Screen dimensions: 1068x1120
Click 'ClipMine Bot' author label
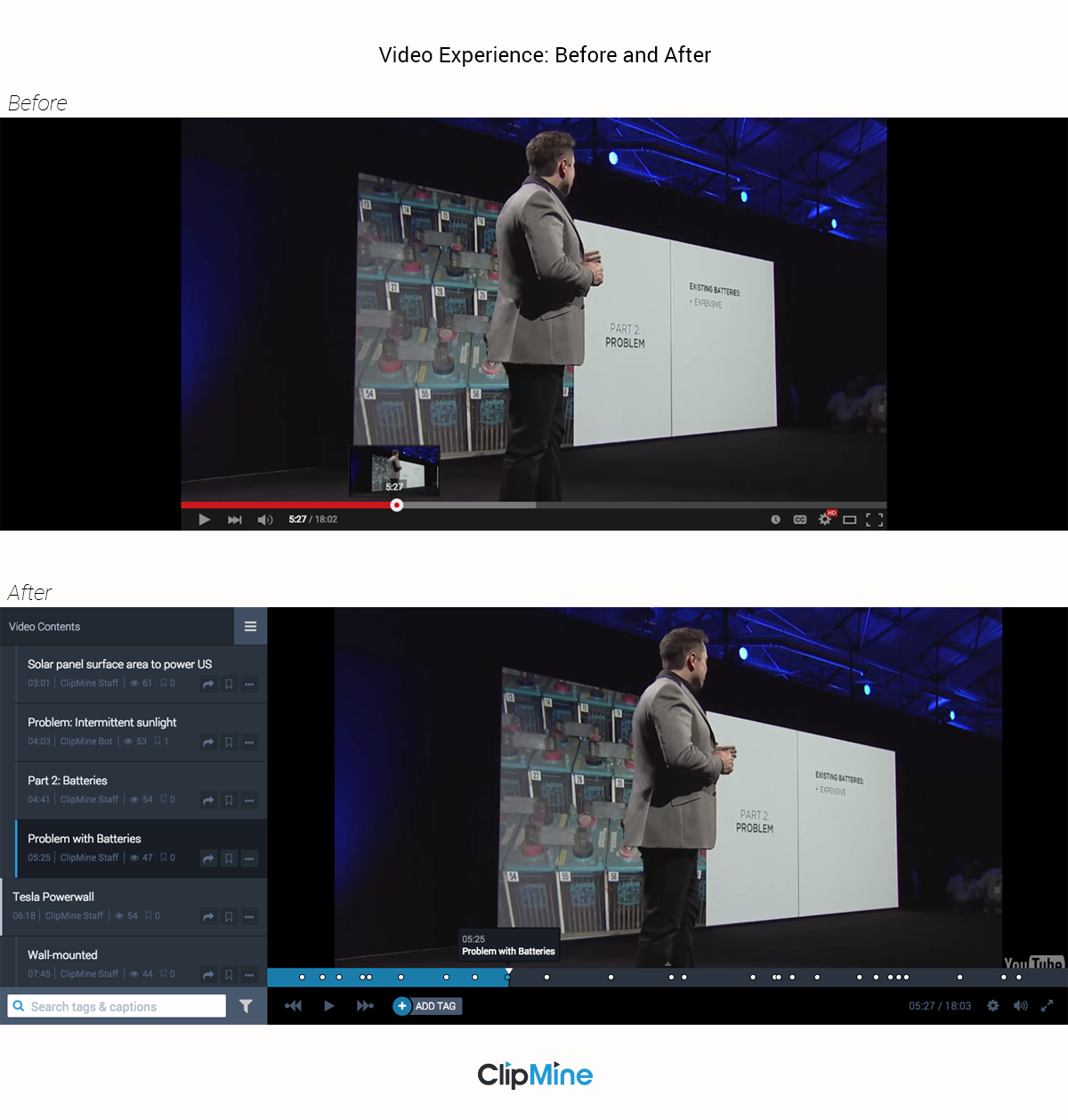pos(86,742)
